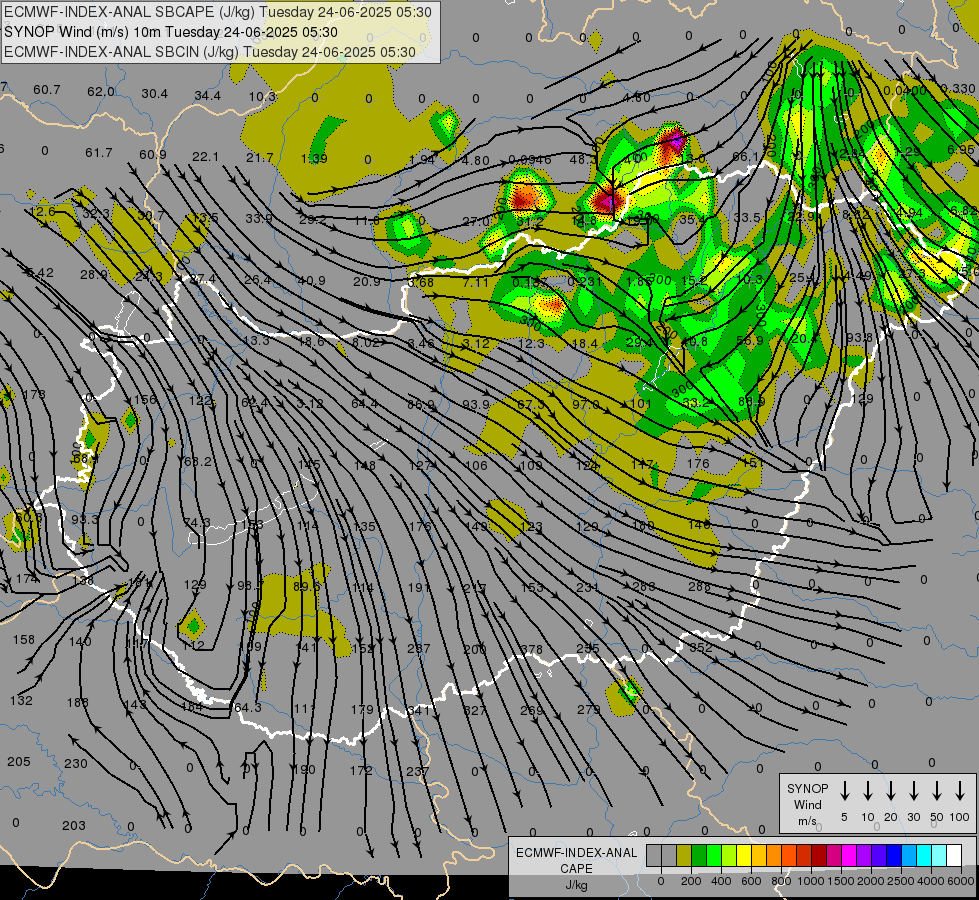Click the map value 34.4
The width and height of the screenshot is (979, 900).
coord(207,96)
